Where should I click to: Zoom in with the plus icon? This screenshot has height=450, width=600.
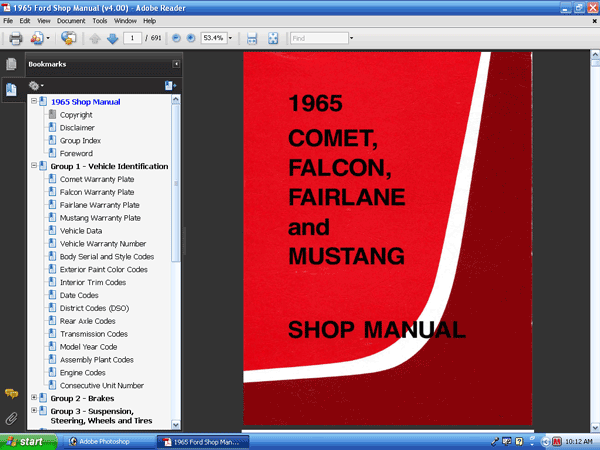point(191,38)
